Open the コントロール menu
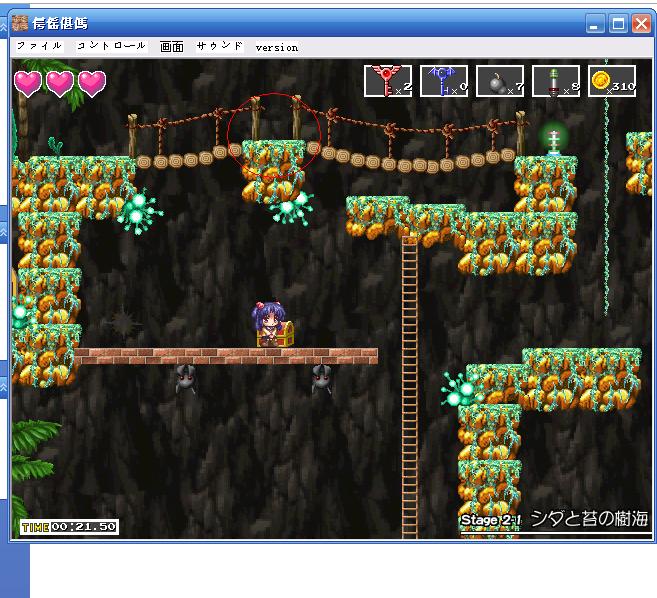This screenshot has height=598, width=657. tap(111, 46)
